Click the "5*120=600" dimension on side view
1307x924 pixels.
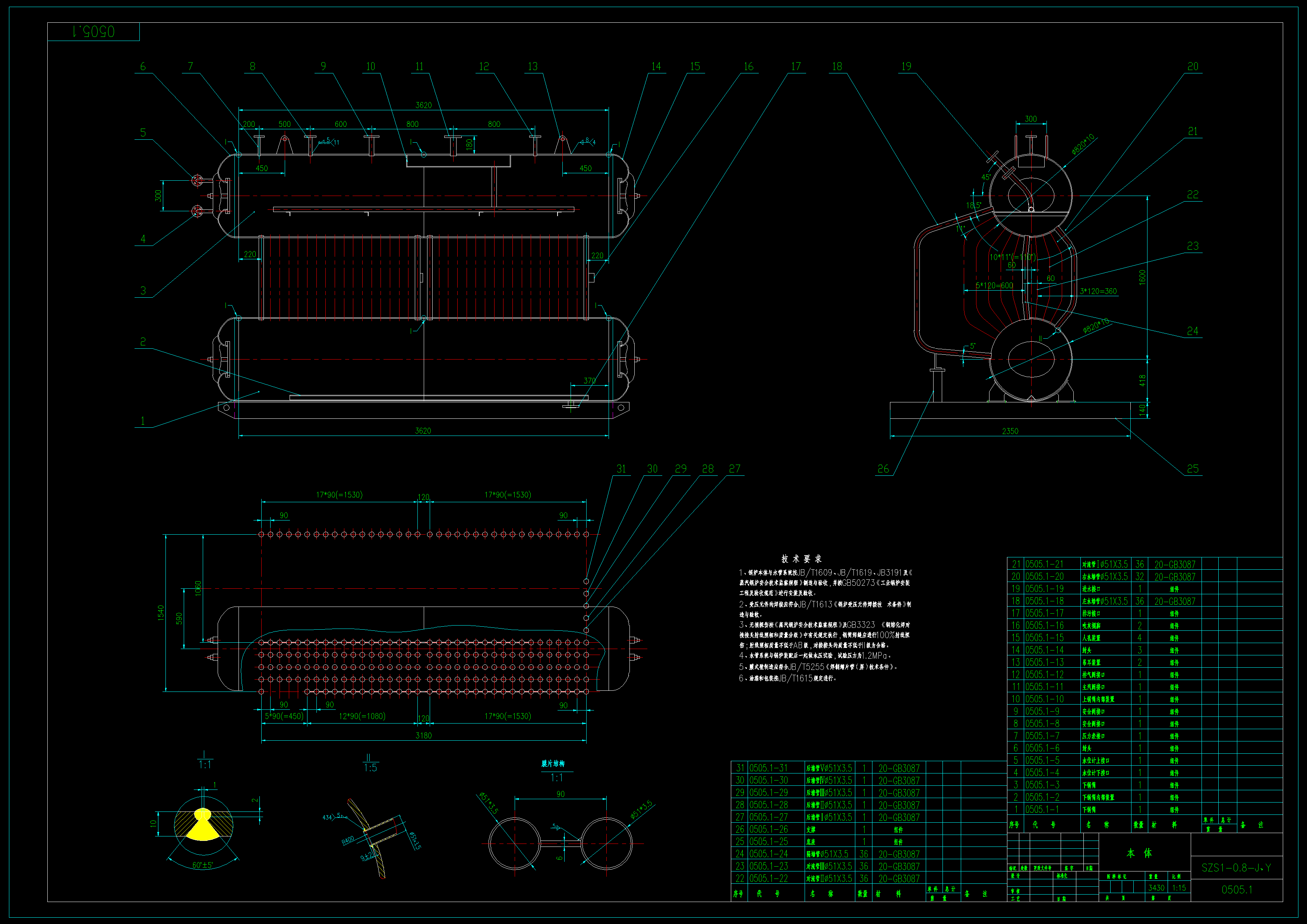(994, 285)
